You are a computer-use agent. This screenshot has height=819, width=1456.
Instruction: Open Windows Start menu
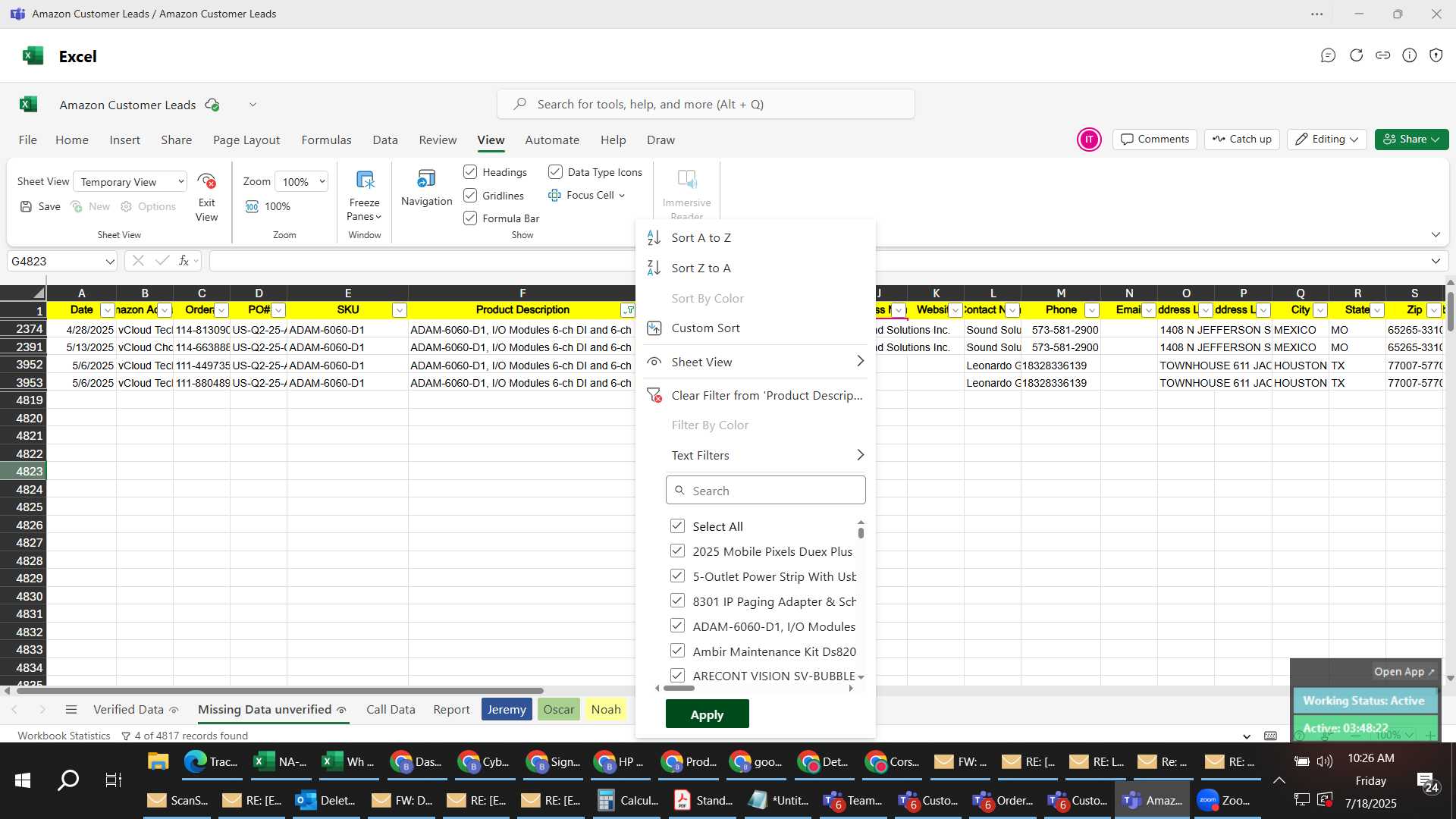[23, 780]
